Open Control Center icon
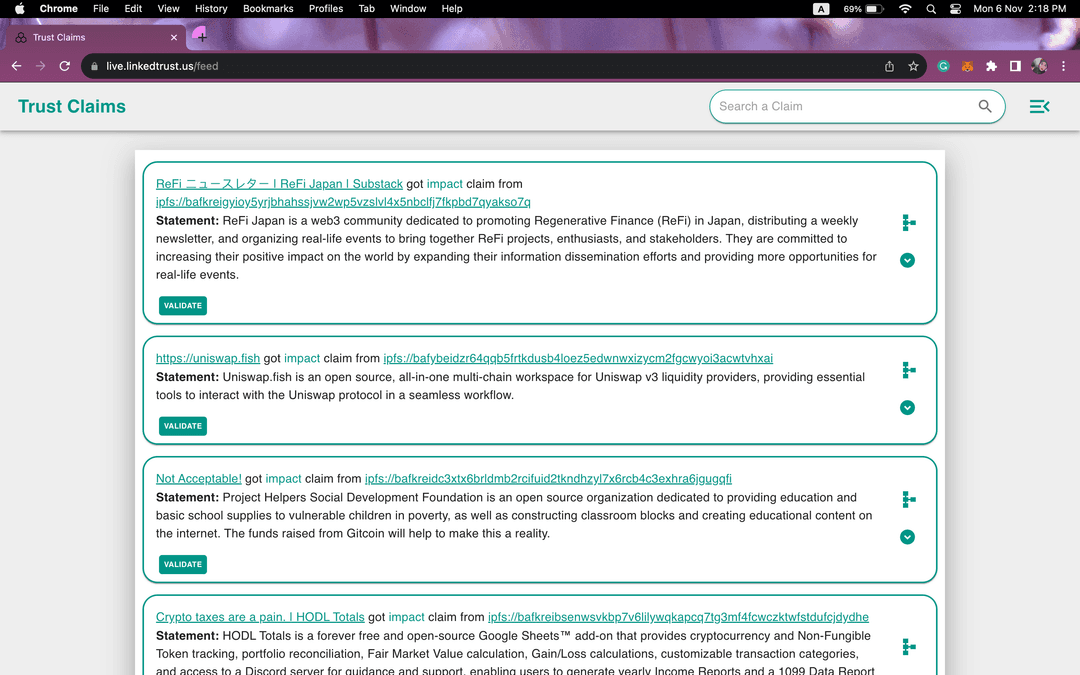The image size is (1080, 675). point(955,9)
